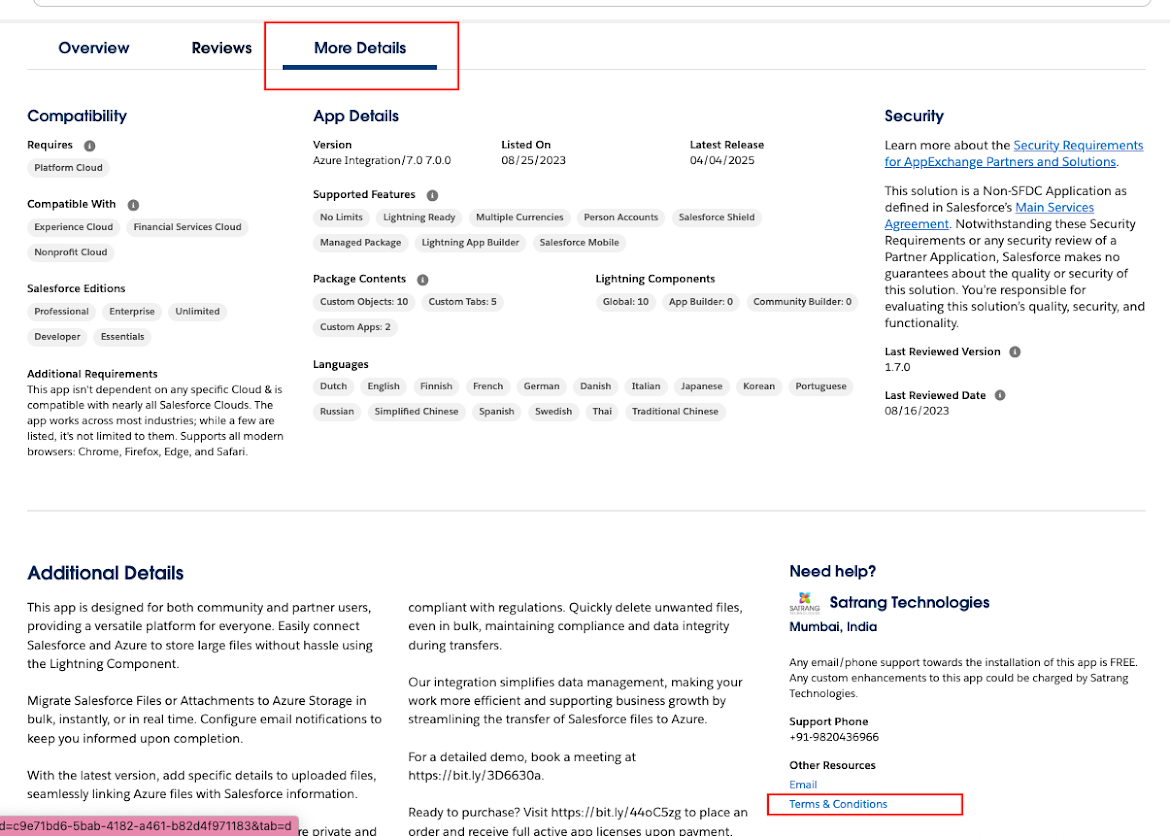Click the Experience Cloud tag
The image size is (1170, 836).
pos(74,227)
